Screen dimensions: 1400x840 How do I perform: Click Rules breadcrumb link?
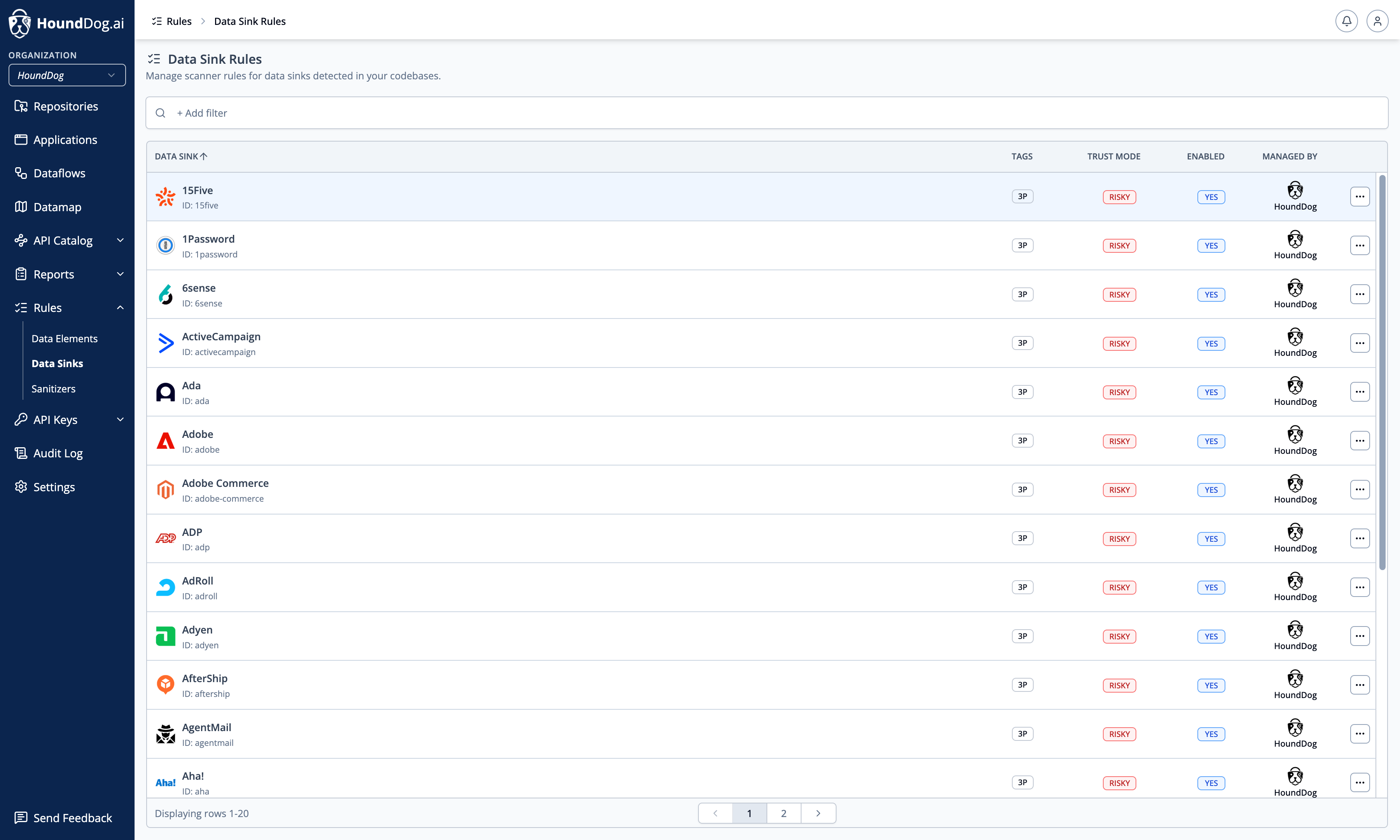click(x=172, y=21)
